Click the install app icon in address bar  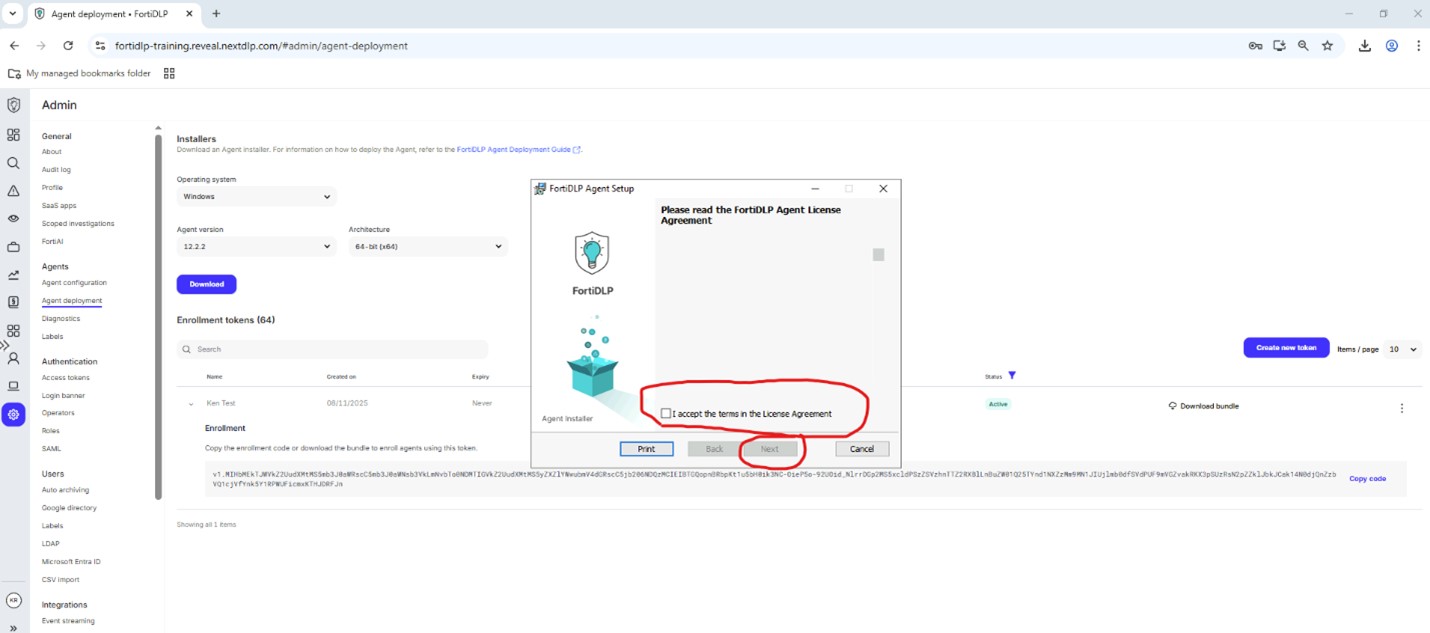(1279, 45)
